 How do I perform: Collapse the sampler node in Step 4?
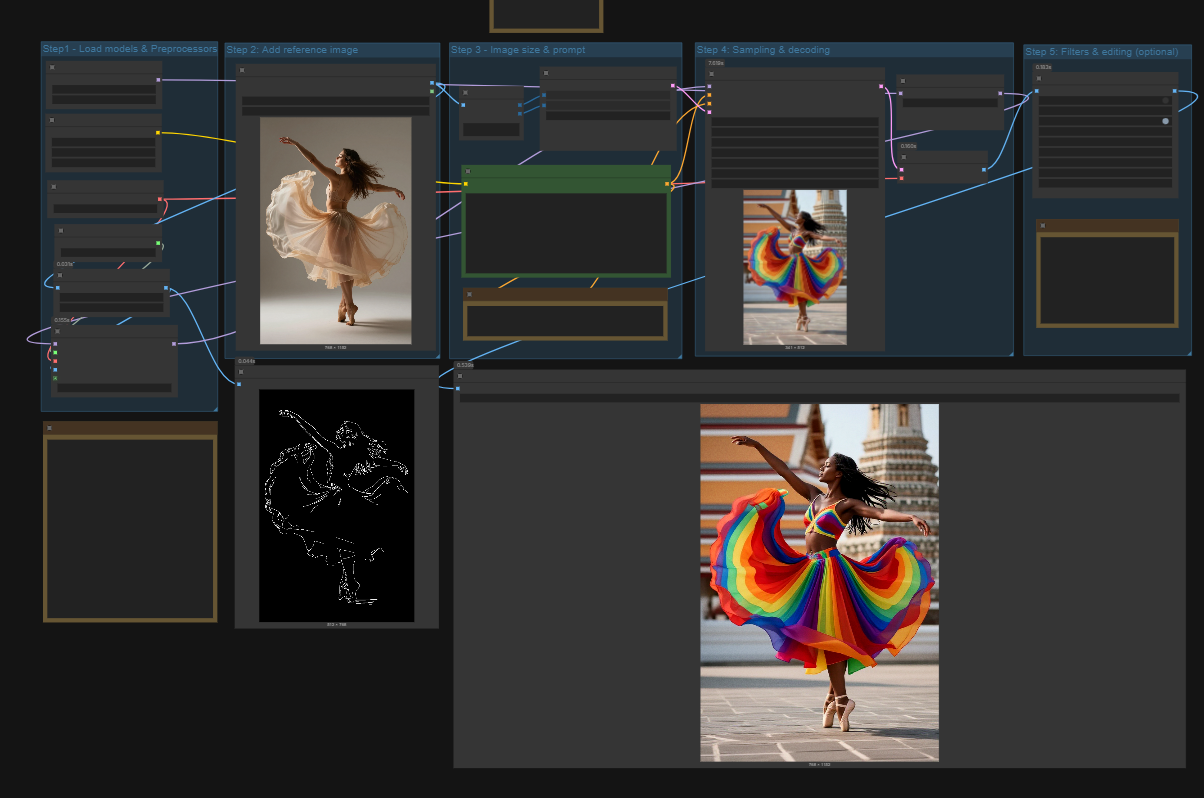[x=711, y=74]
